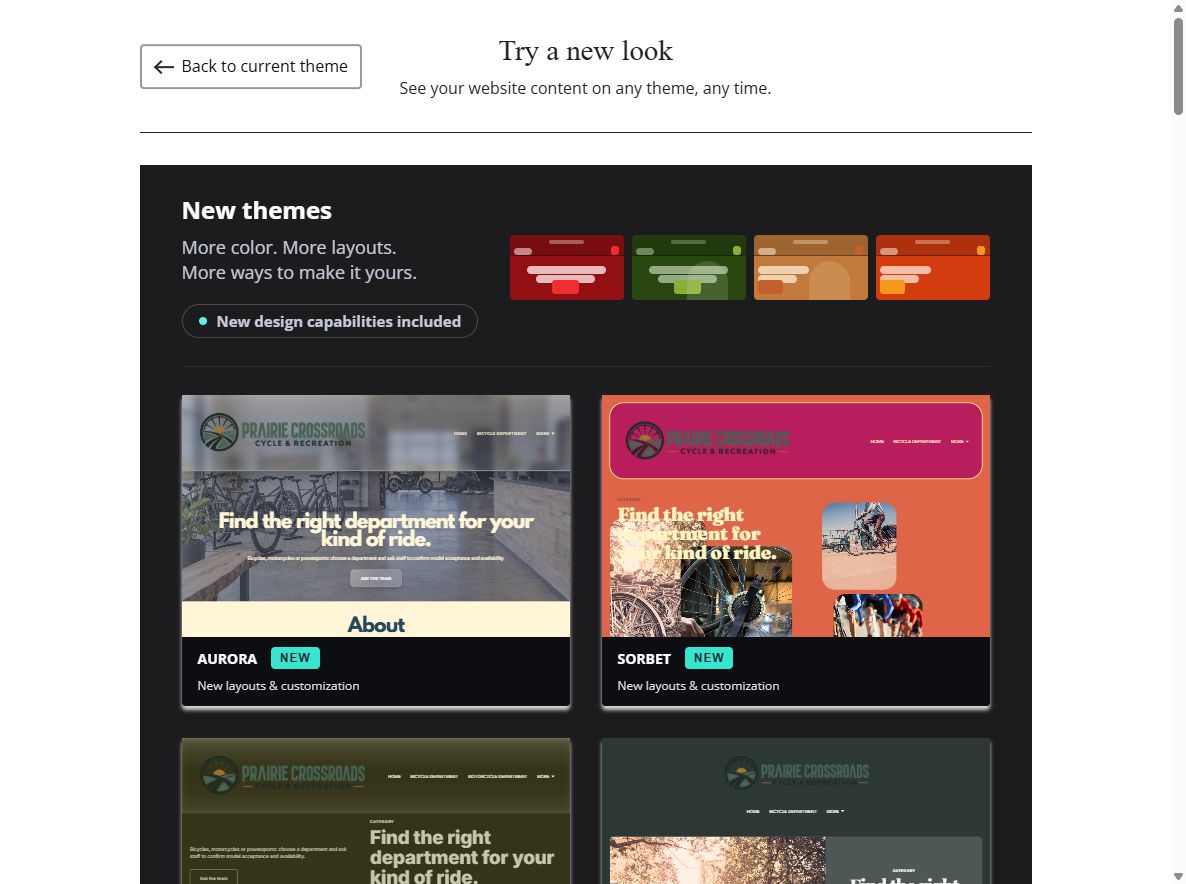
Task: Click the See your website content subtitle
Action: [x=585, y=88]
